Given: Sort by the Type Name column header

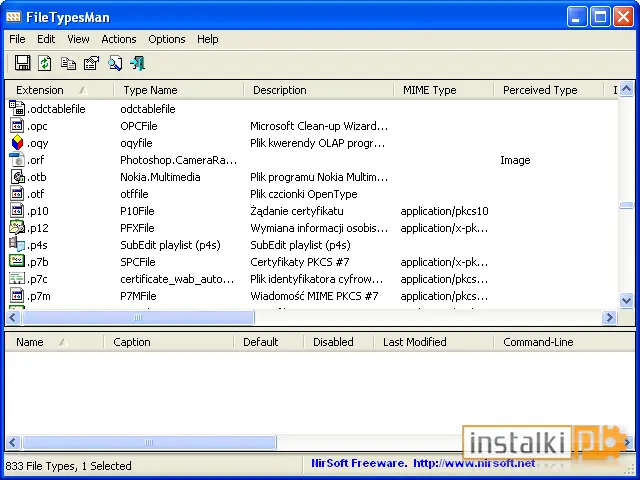Looking at the screenshot, I should (x=179, y=90).
